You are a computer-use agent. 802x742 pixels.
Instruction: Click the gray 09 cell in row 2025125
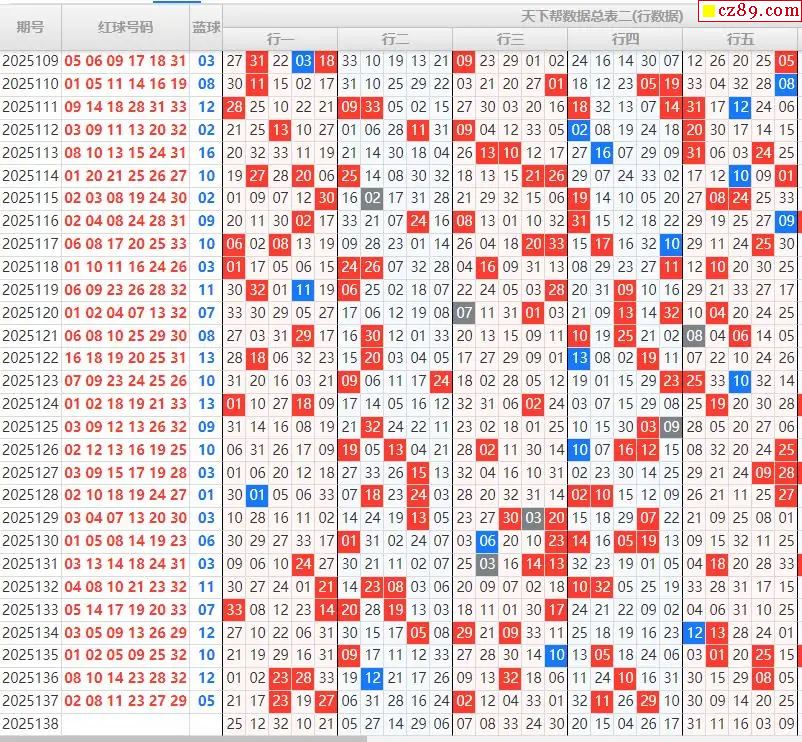pyautogui.click(x=671, y=427)
